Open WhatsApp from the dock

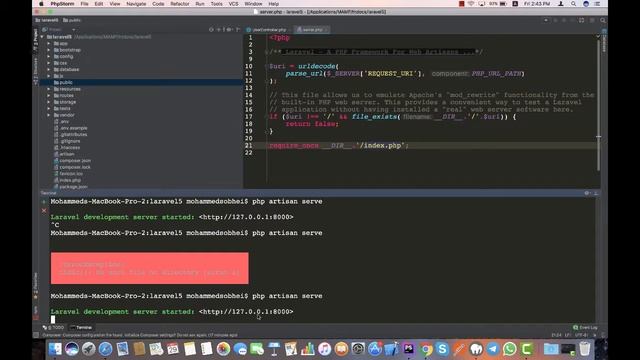pyautogui.click(x=509, y=349)
